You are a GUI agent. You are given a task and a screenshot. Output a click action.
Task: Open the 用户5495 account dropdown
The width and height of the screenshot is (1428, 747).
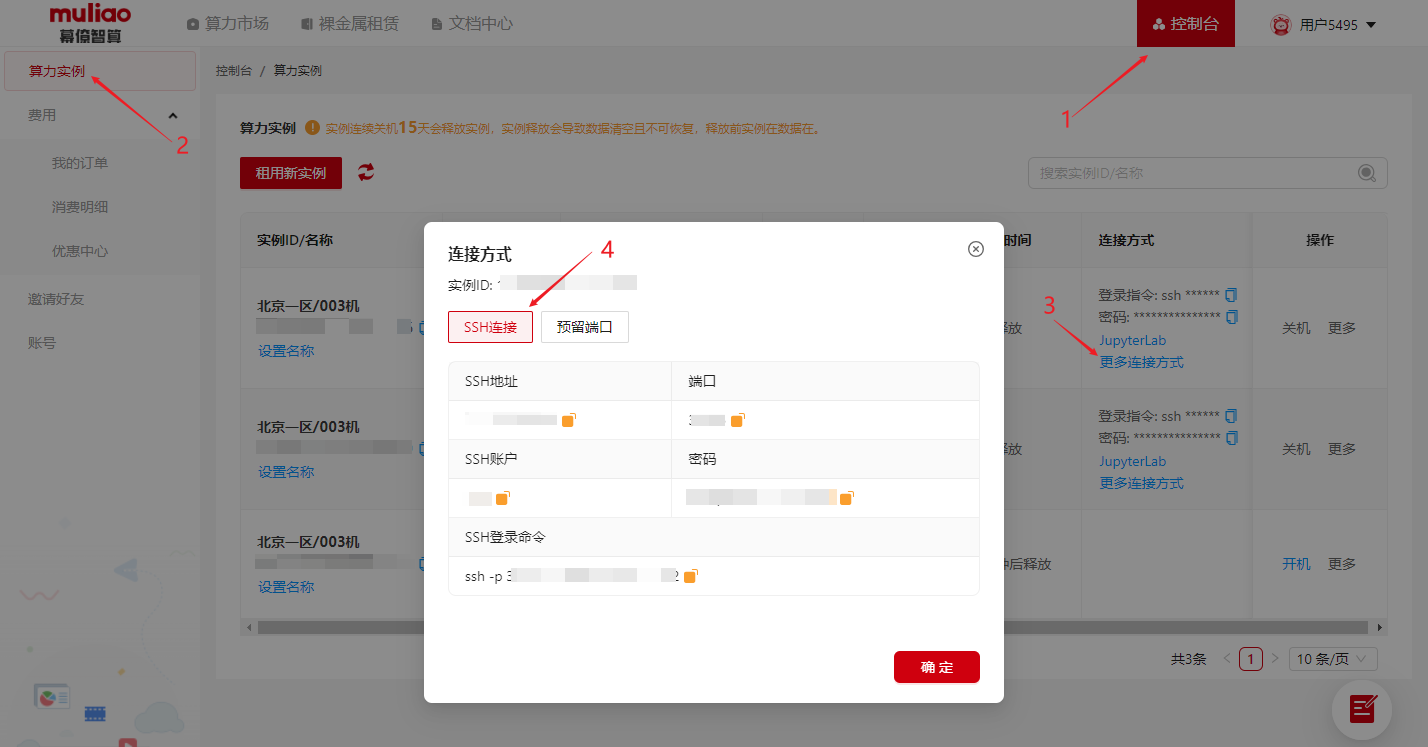pyautogui.click(x=1324, y=24)
